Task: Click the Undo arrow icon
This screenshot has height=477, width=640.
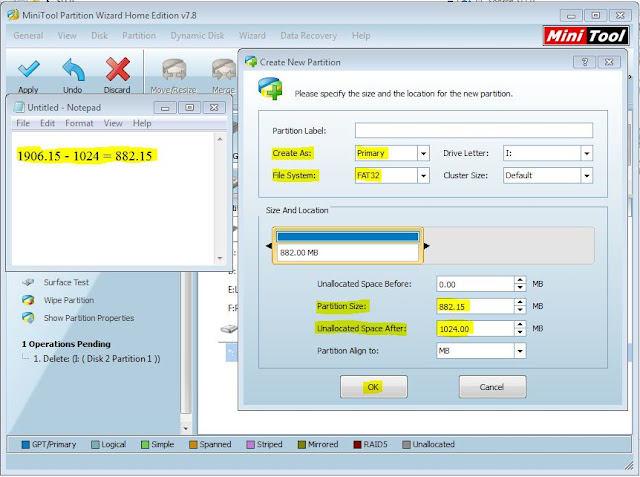Action: point(73,69)
